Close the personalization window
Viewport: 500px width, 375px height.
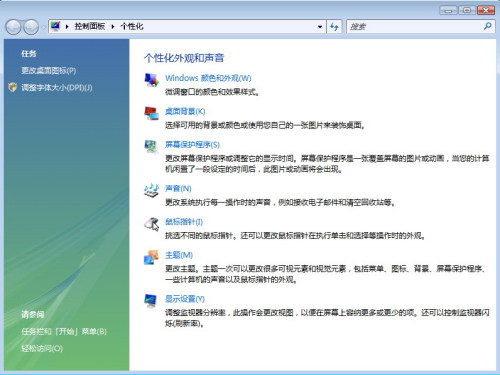486,10
